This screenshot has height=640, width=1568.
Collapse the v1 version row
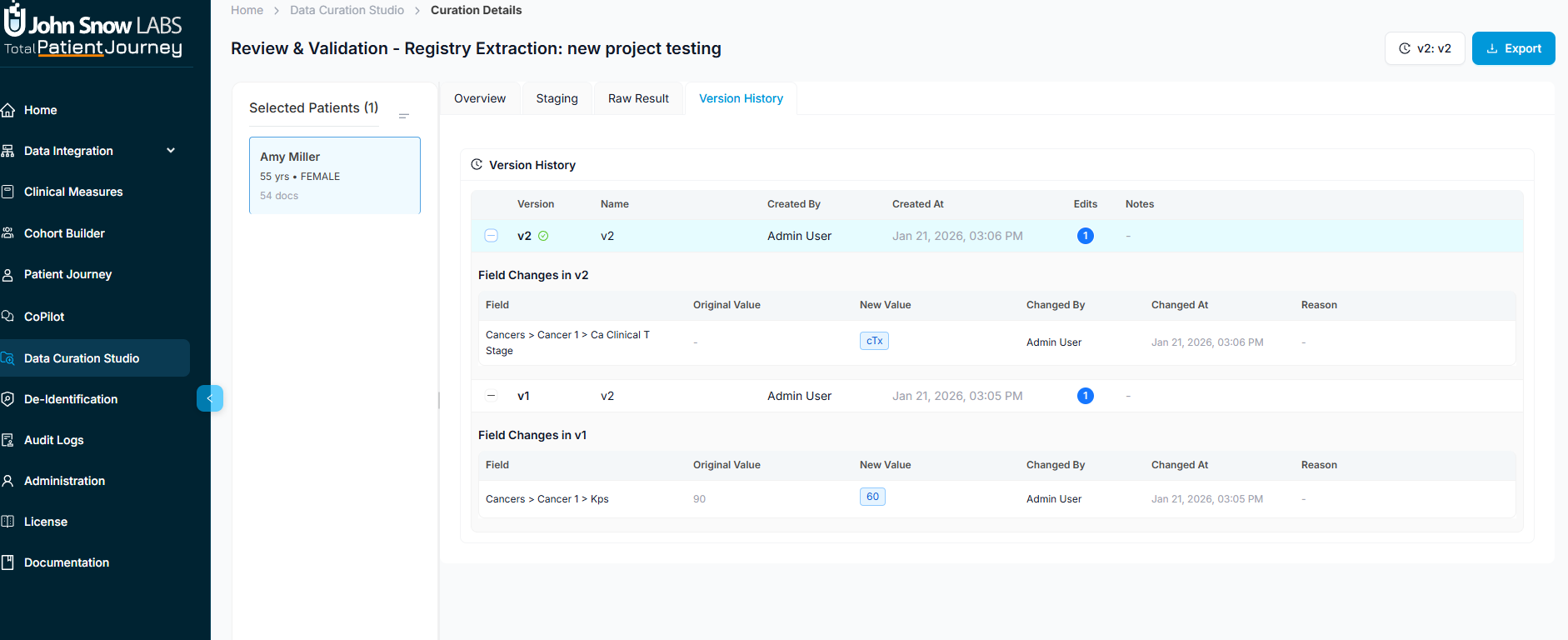(x=492, y=396)
